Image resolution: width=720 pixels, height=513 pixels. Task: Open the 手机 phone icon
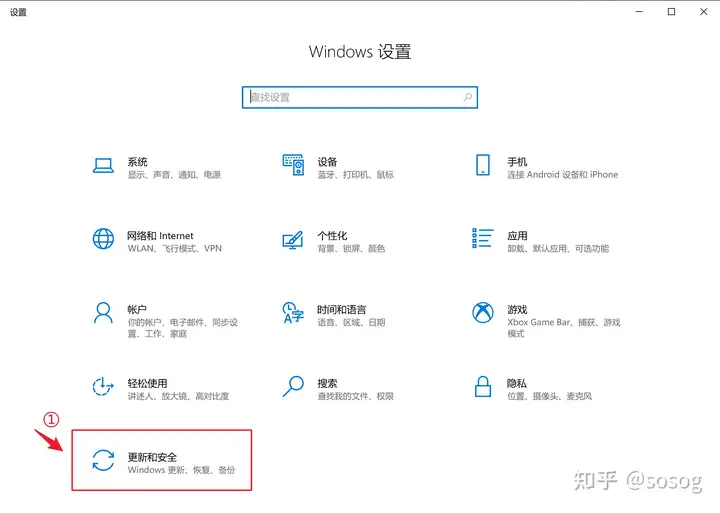(x=483, y=165)
